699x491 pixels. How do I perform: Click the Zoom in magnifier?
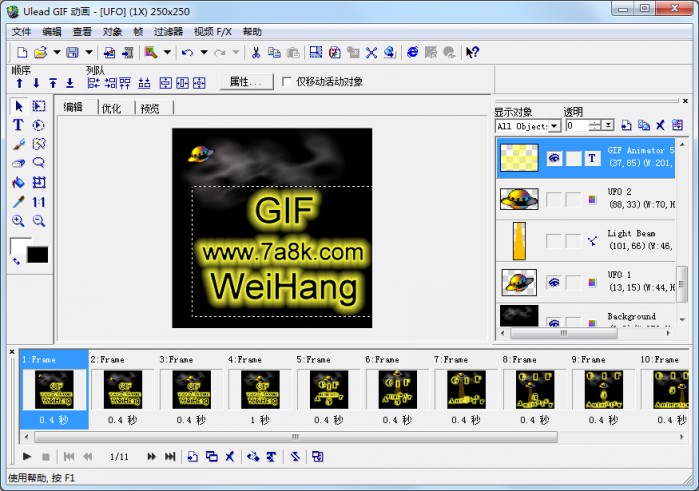(x=18, y=221)
